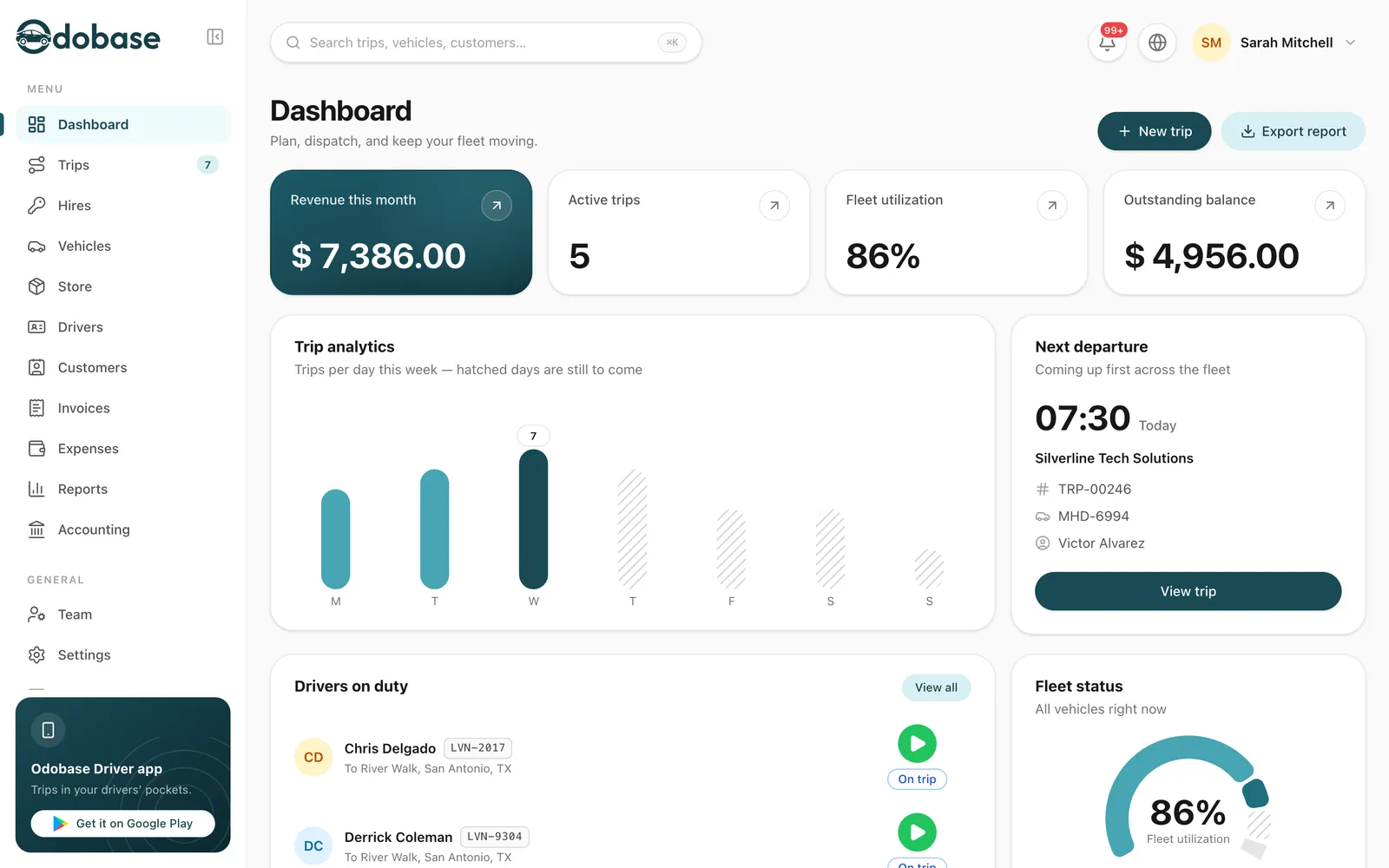
Task: Open Expenses page
Action: click(x=123, y=449)
